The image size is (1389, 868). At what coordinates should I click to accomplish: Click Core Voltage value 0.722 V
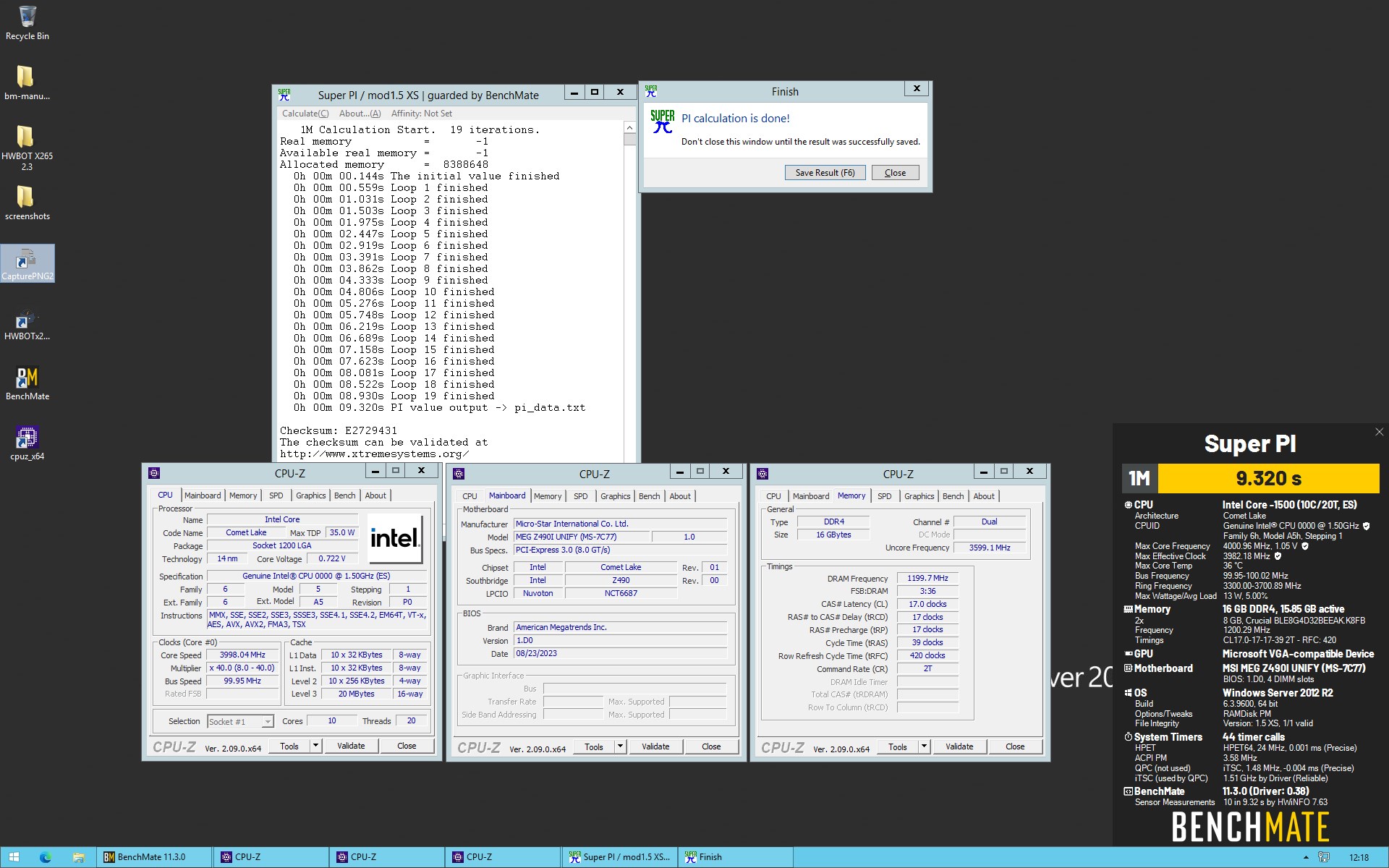point(331,558)
